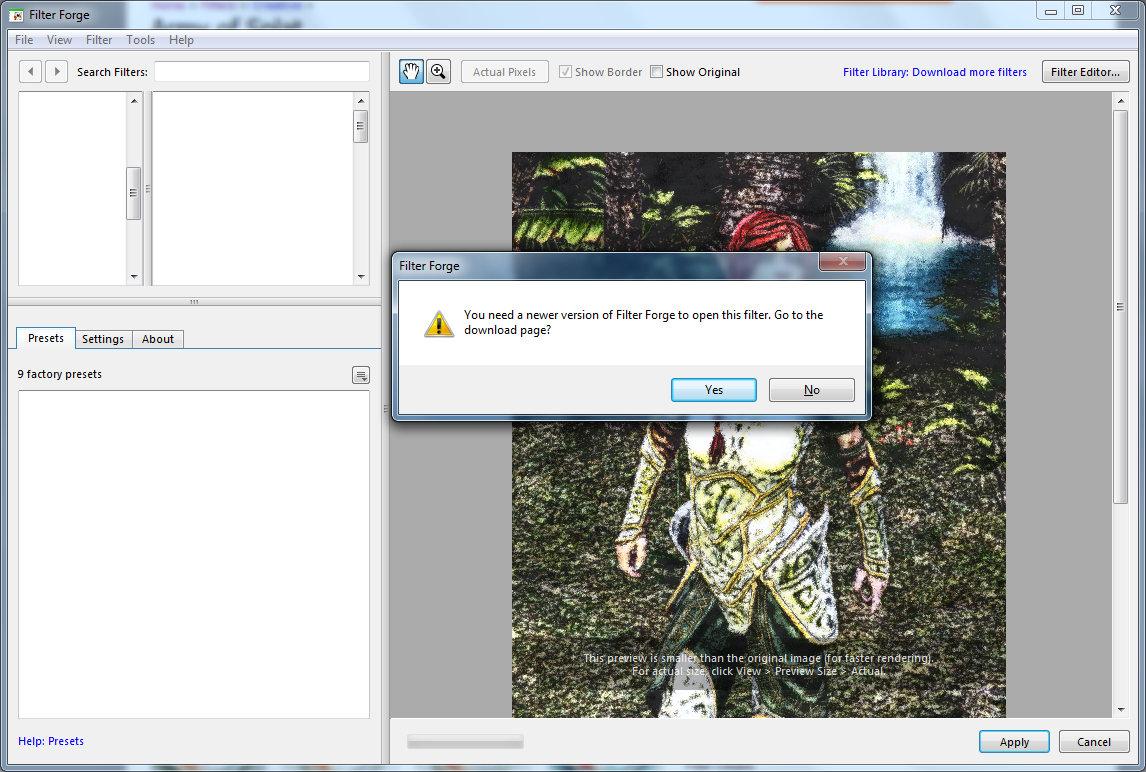Click the rendering progress bar
Image resolution: width=1146 pixels, height=772 pixels.
pyautogui.click(x=466, y=741)
